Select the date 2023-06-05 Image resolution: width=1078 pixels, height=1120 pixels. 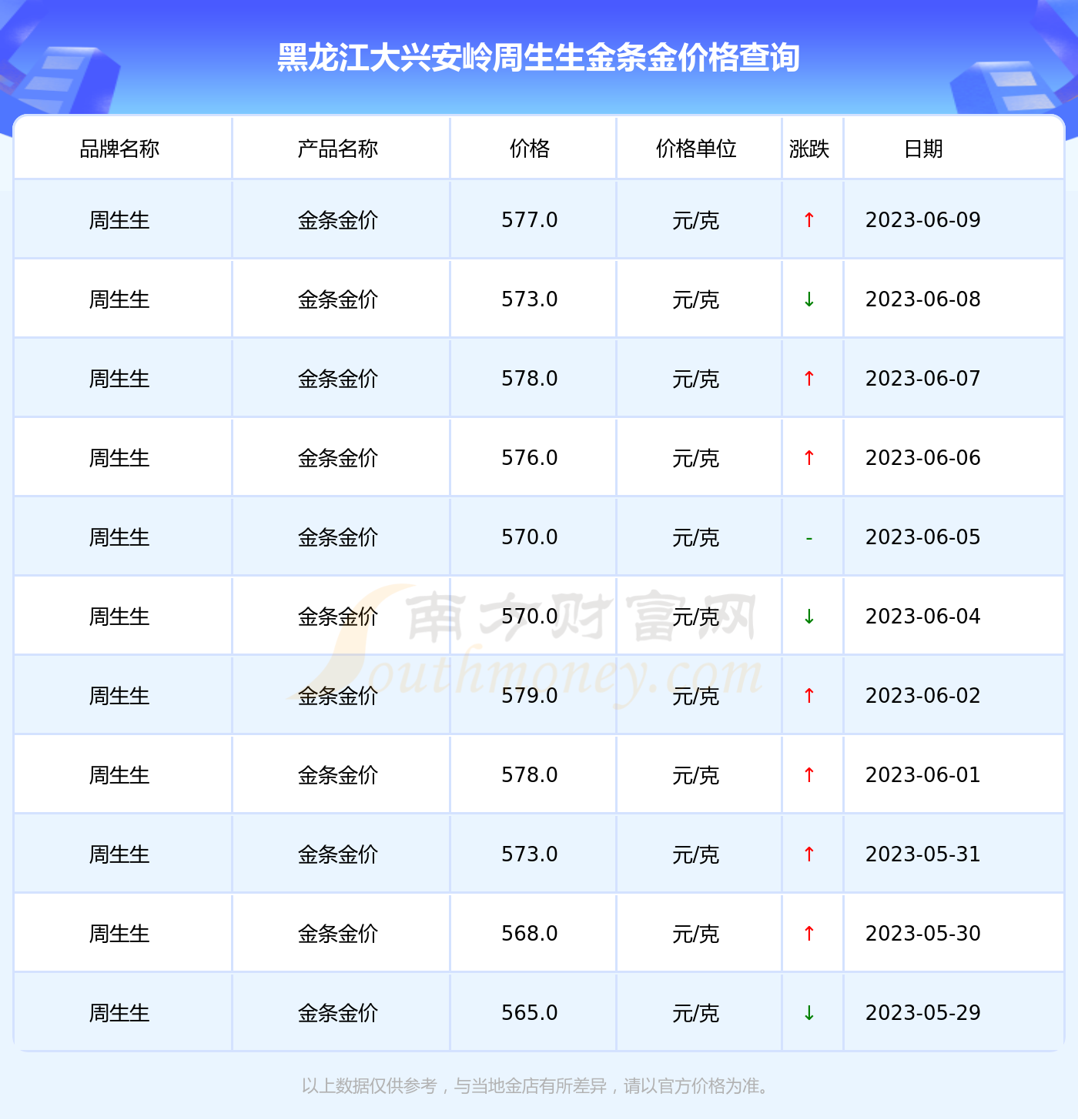coord(923,537)
